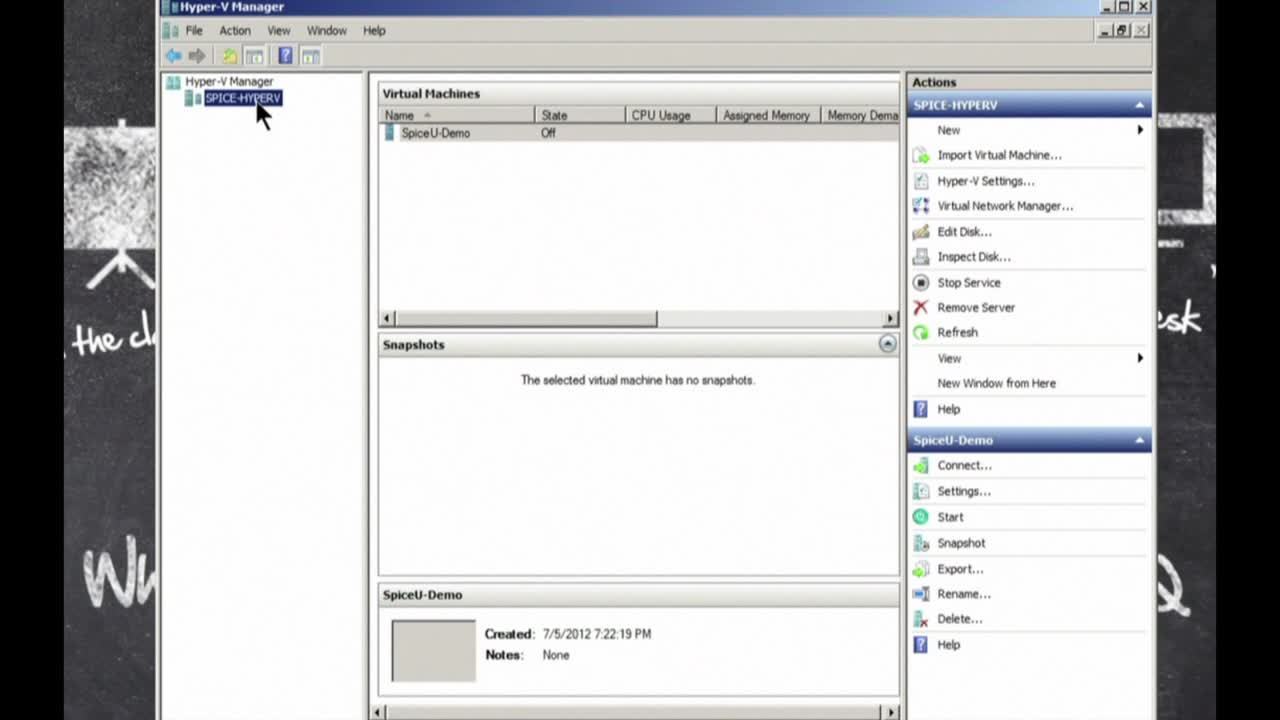
Task: Expand the New submenu arrow in Actions
Action: [x=1140, y=130]
